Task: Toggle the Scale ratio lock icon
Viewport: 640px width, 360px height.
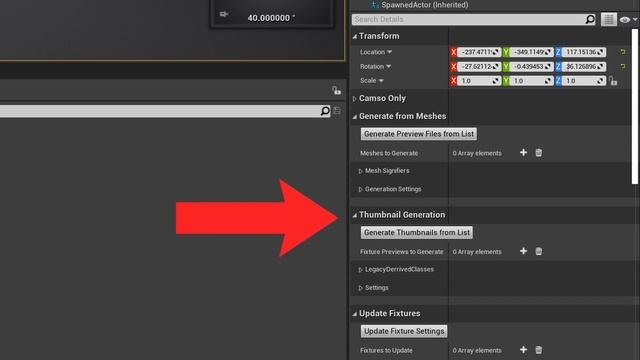Action: (x=613, y=81)
